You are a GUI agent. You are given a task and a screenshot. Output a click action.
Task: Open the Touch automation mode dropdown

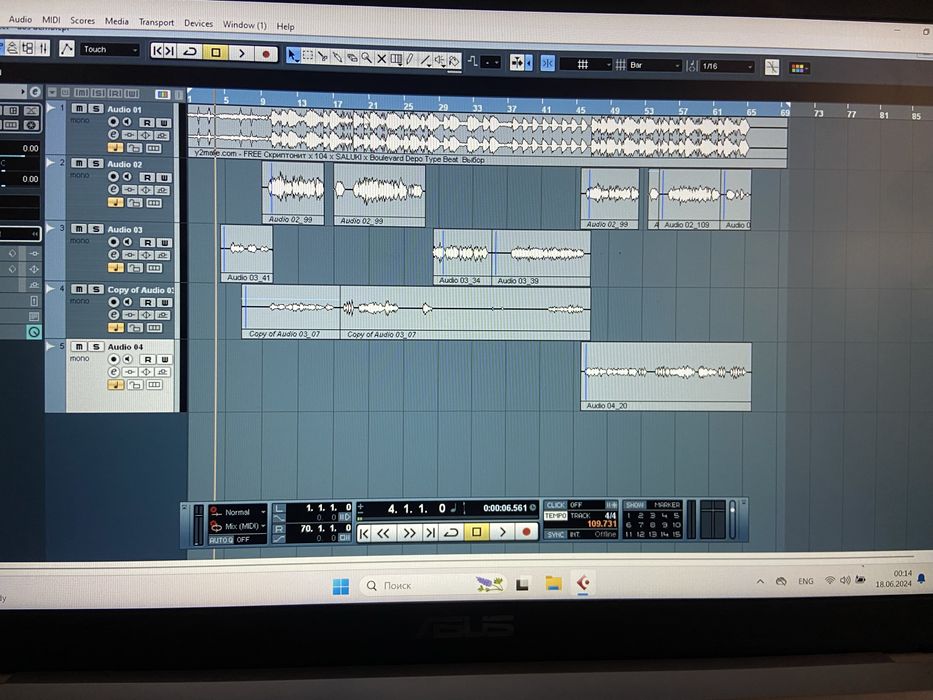coord(109,49)
